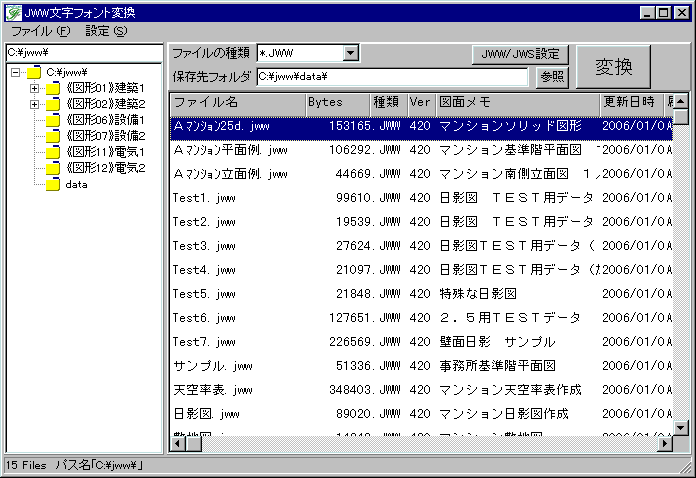
Task: Select the 《図形12》電気2 folder icon
Action: click(x=53, y=168)
